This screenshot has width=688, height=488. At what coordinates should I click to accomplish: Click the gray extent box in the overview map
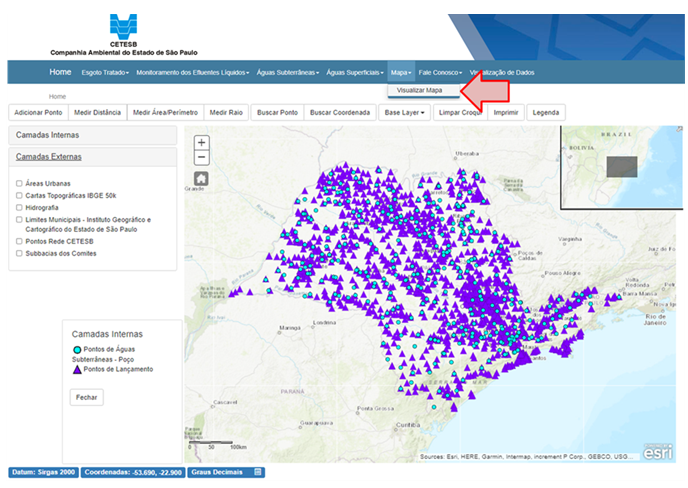(x=622, y=166)
